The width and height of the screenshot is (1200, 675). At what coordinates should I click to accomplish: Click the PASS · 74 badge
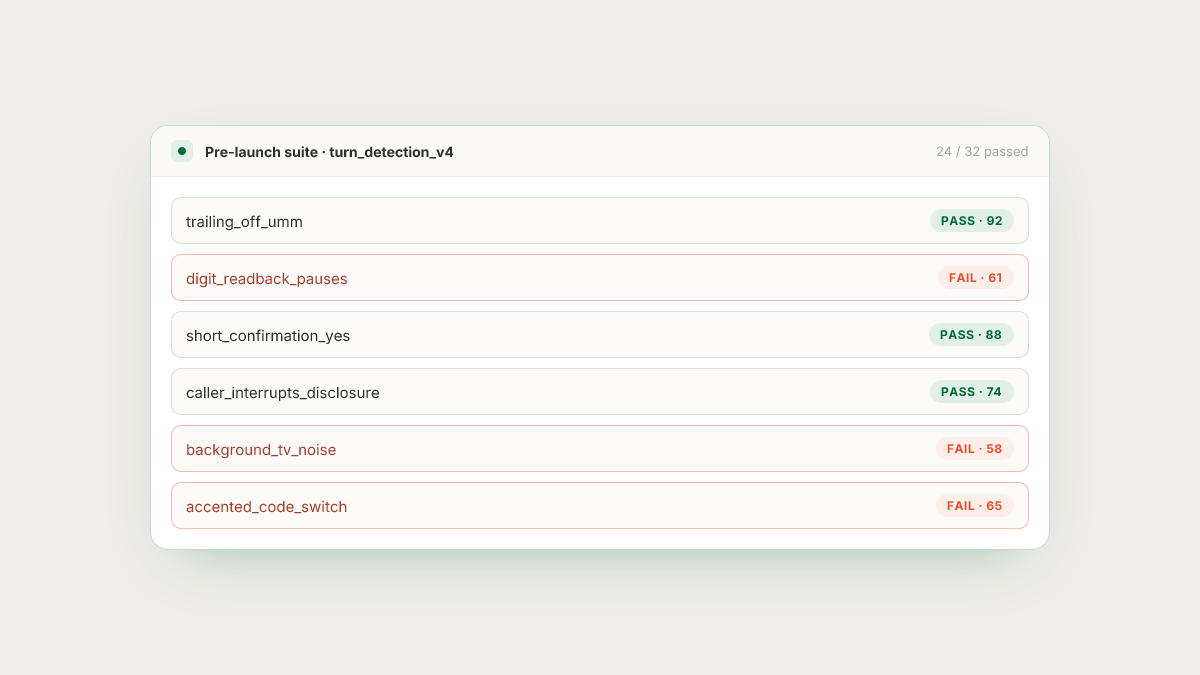point(971,392)
